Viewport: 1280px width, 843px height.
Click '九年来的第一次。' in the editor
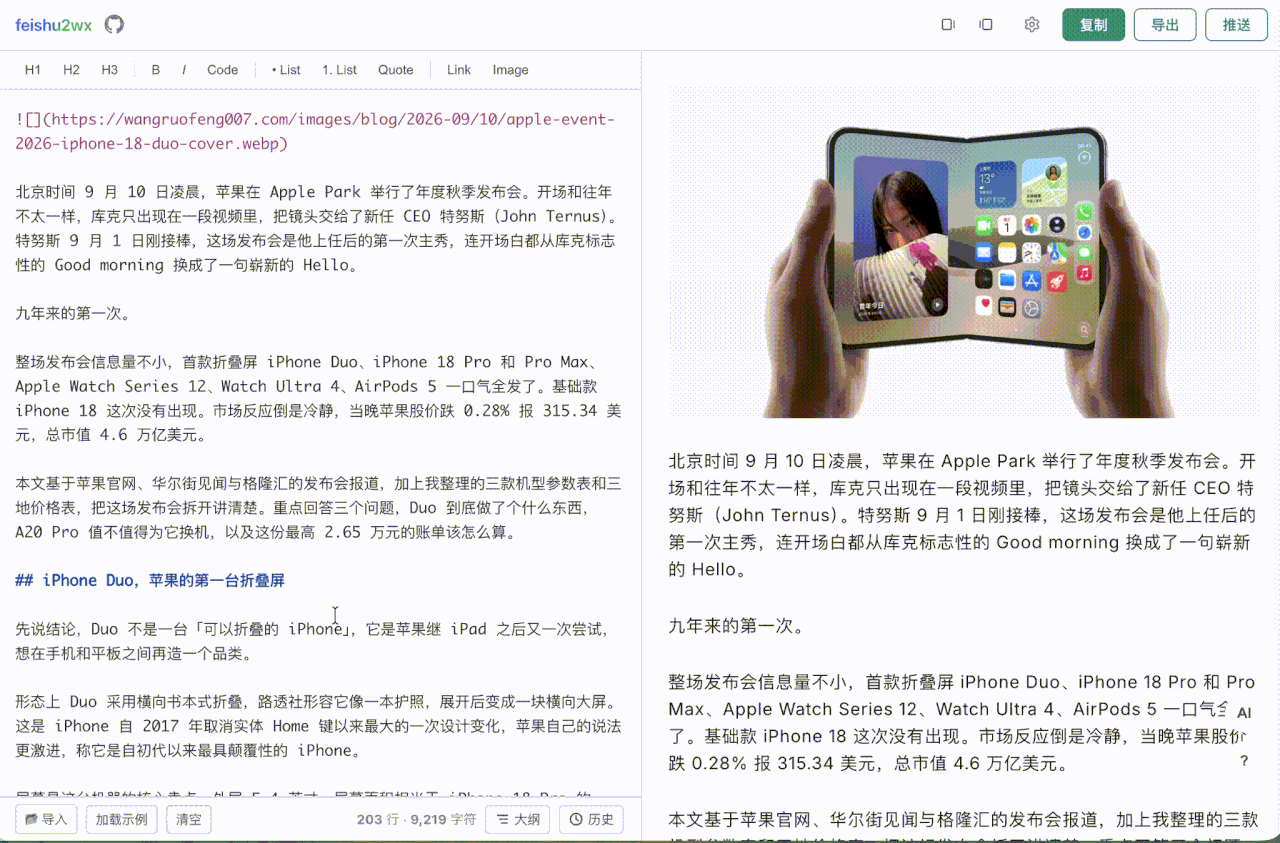click(x=73, y=313)
